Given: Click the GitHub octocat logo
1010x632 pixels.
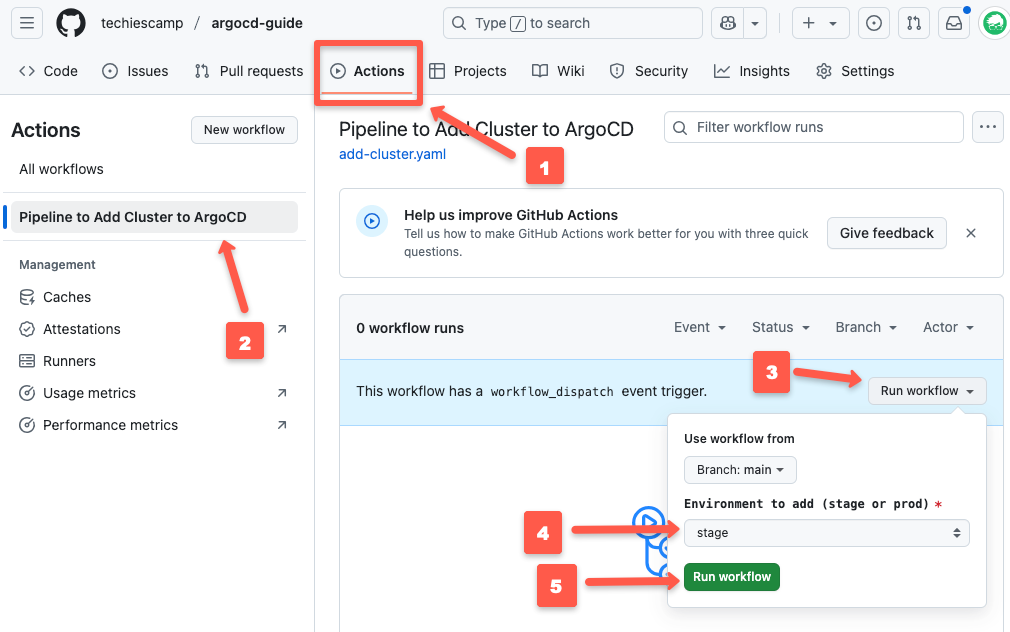Looking at the screenshot, I should (69, 22).
